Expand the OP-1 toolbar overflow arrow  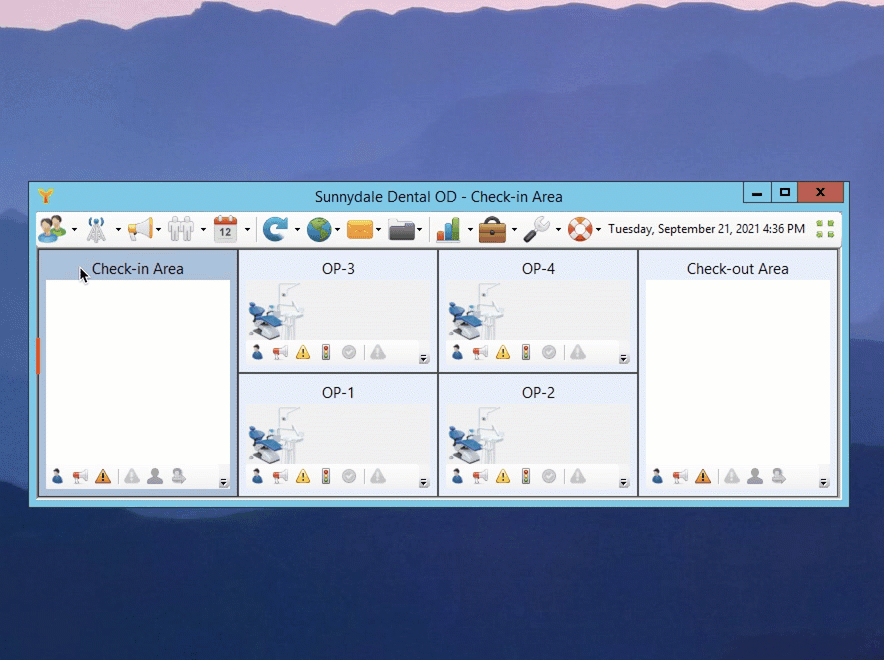point(424,483)
